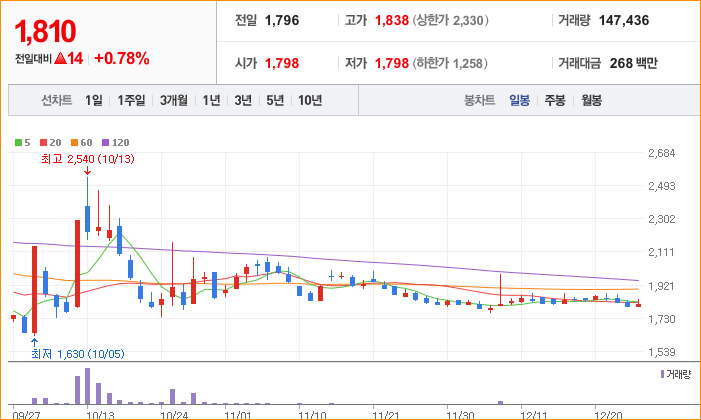Viewport: 701px width, 420px height.
Task: Select the 1주일 line chart range
Action: (x=131, y=100)
